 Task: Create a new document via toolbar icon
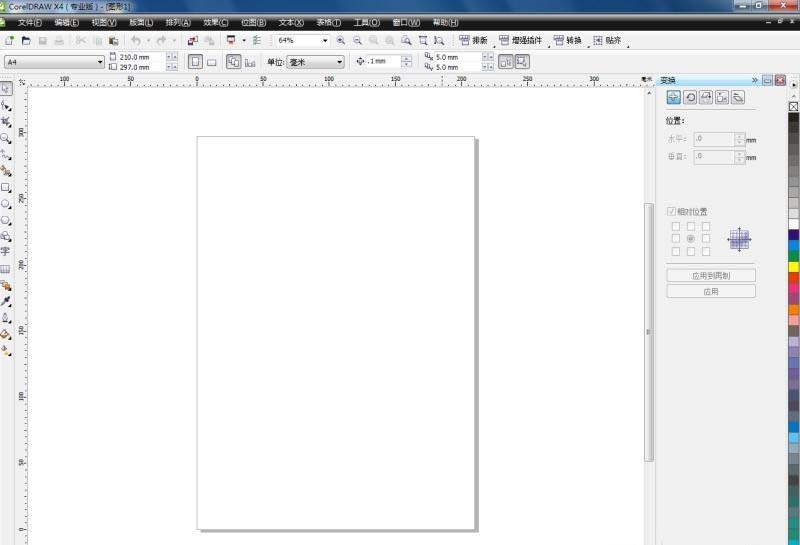coord(10,41)
